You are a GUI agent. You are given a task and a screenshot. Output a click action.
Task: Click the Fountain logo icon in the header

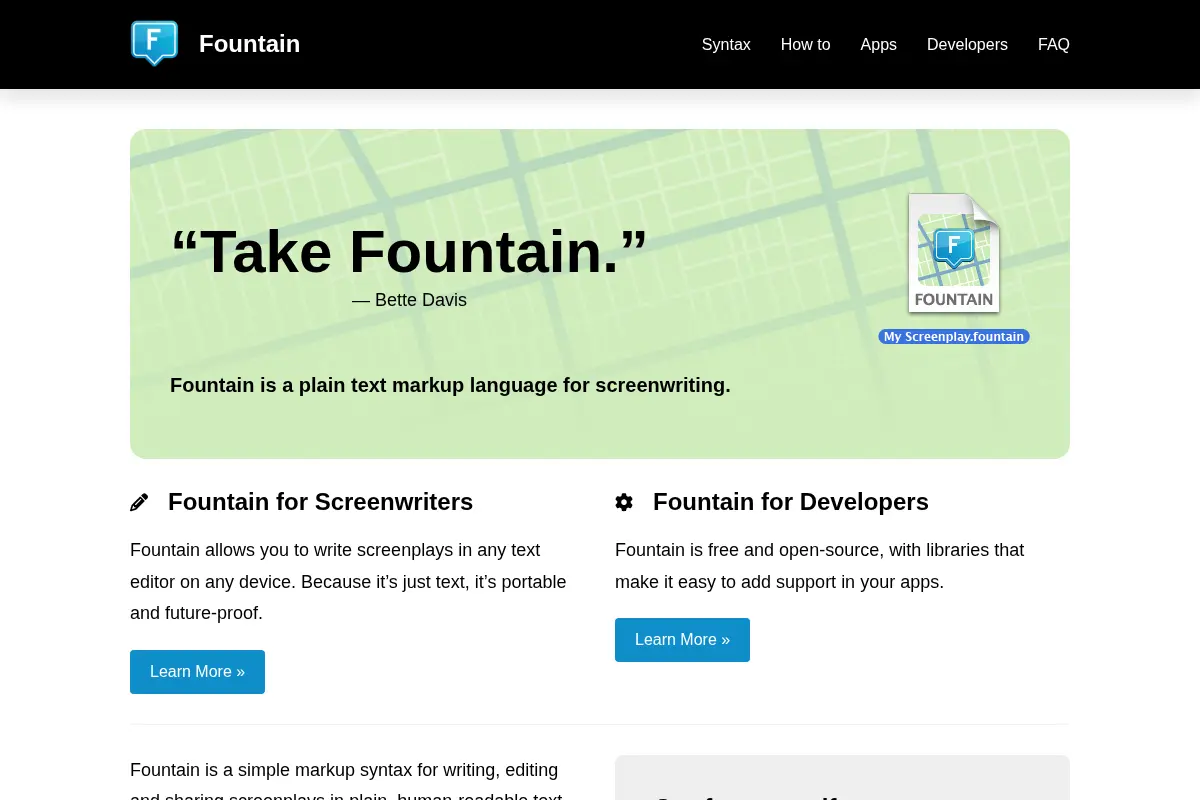[154, 44]
